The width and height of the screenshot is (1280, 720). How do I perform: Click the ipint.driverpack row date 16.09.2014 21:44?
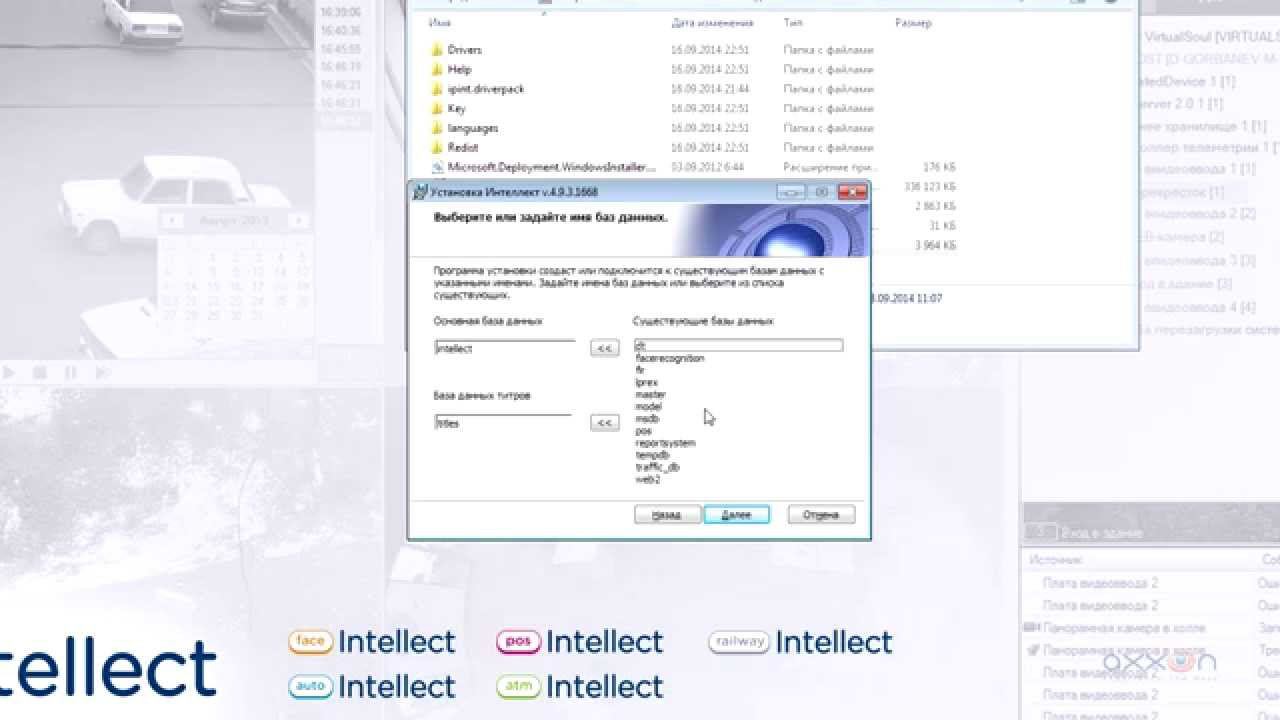[x=710, y=89]
